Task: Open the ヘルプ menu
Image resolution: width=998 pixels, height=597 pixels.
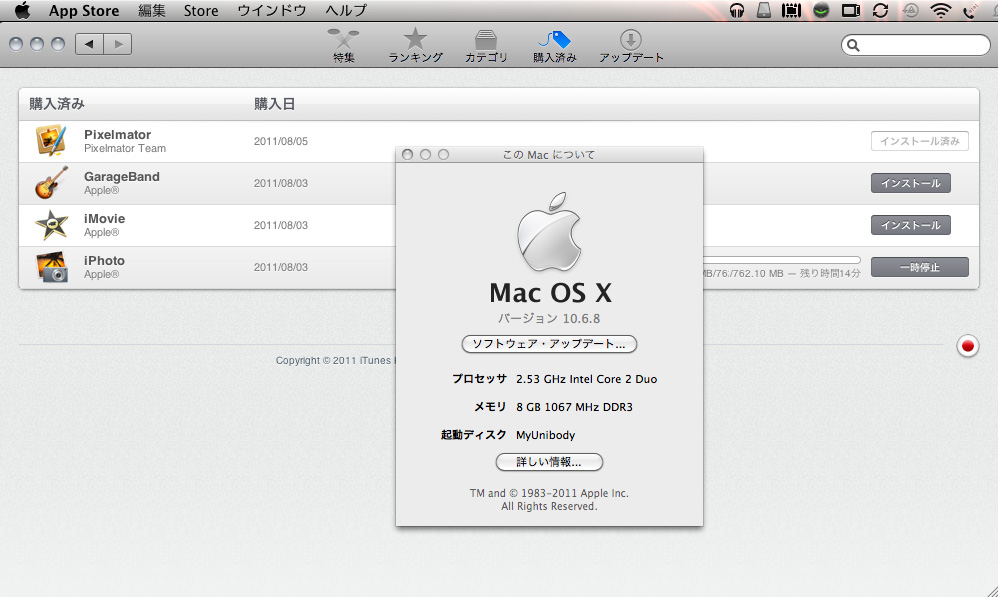Action: 346,10
